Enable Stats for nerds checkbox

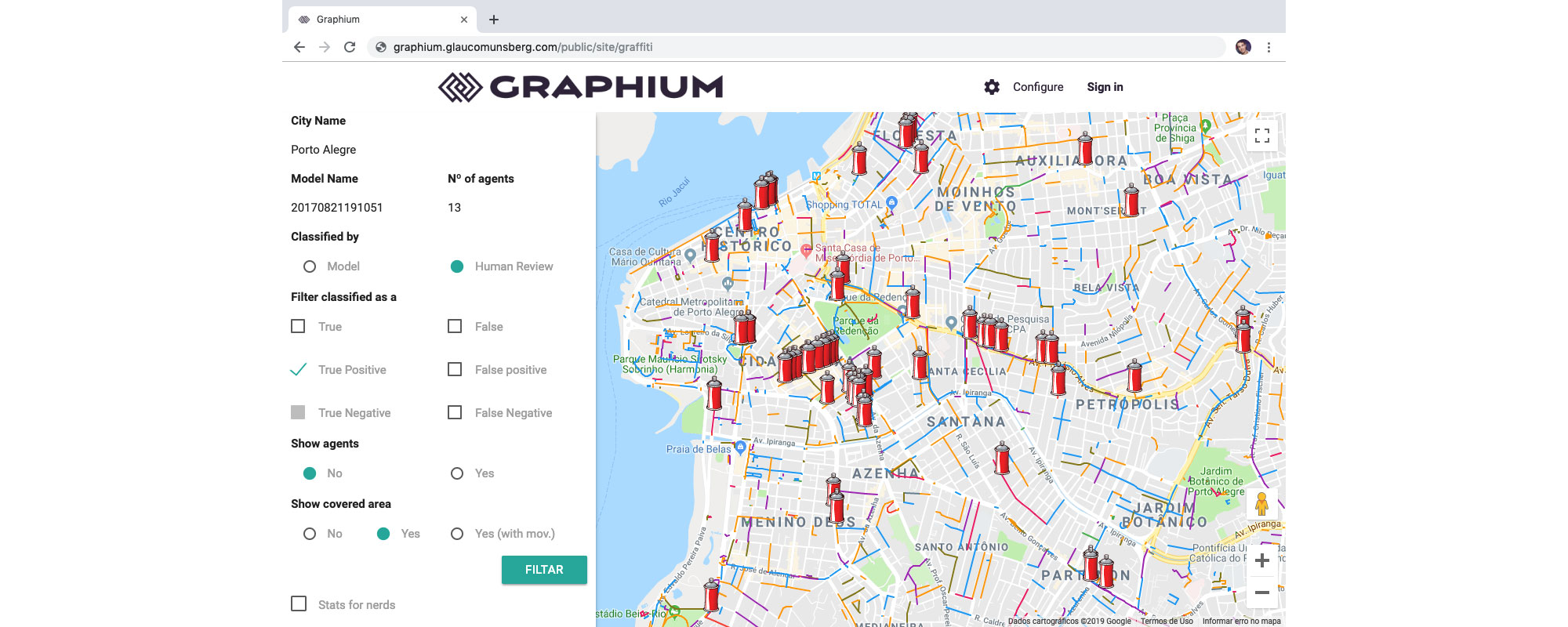299,603
